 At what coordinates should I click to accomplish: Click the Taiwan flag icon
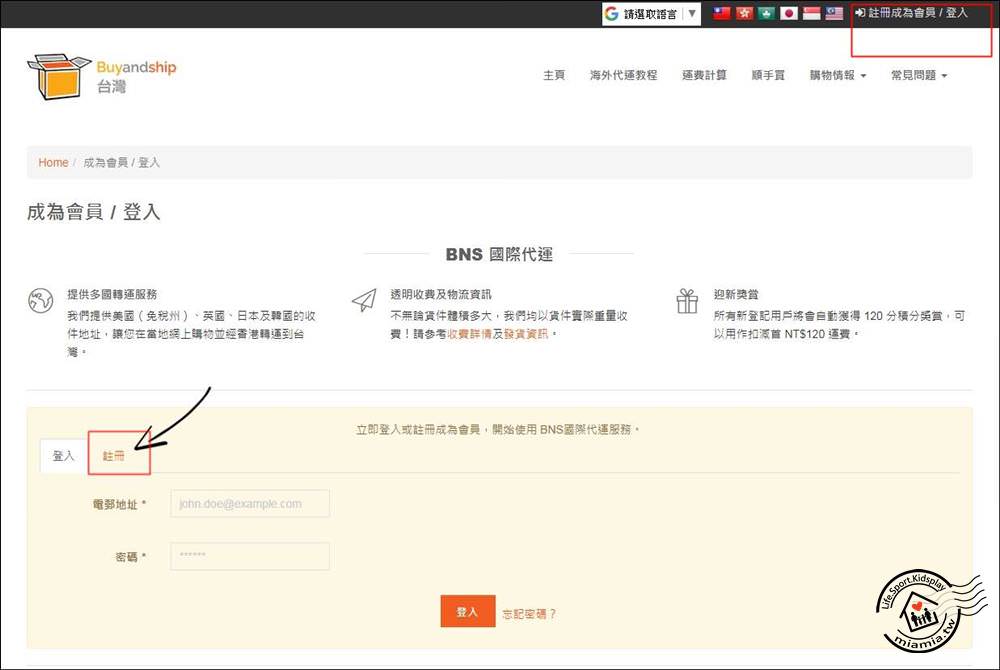point(721,14)
